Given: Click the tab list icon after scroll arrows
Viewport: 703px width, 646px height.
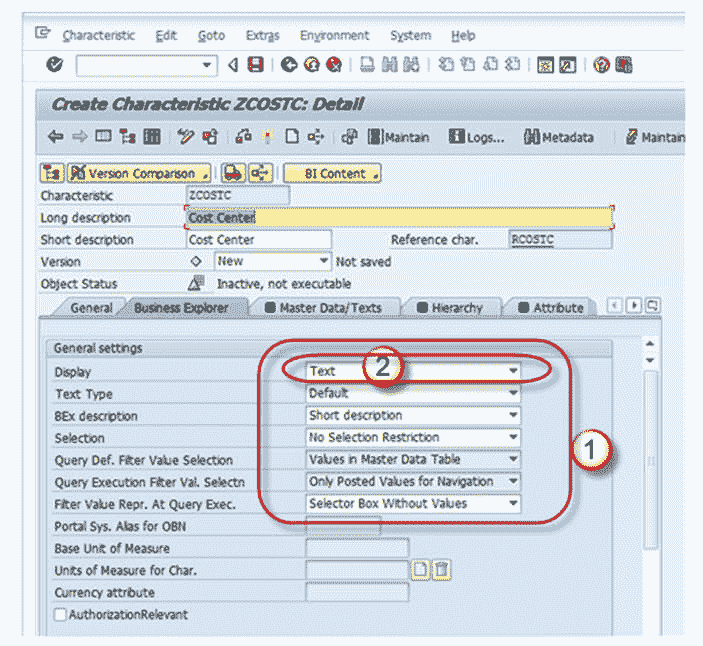Looking at the screenshot, I should pos(653,306).
